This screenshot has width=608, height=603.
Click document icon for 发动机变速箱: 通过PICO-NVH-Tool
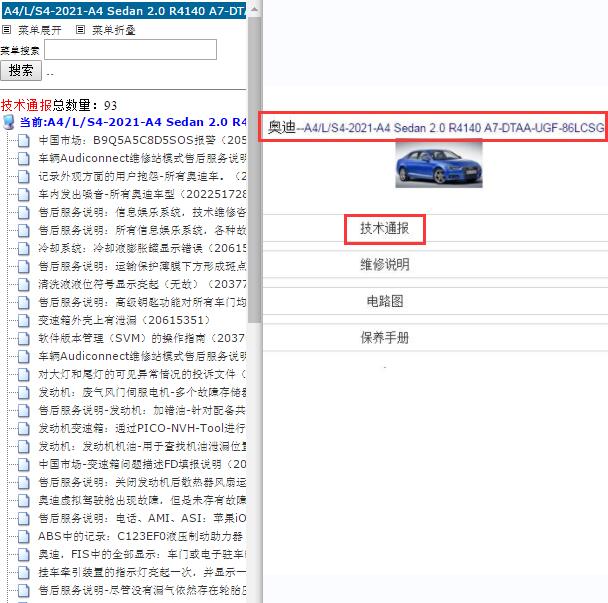click(24, 428)
